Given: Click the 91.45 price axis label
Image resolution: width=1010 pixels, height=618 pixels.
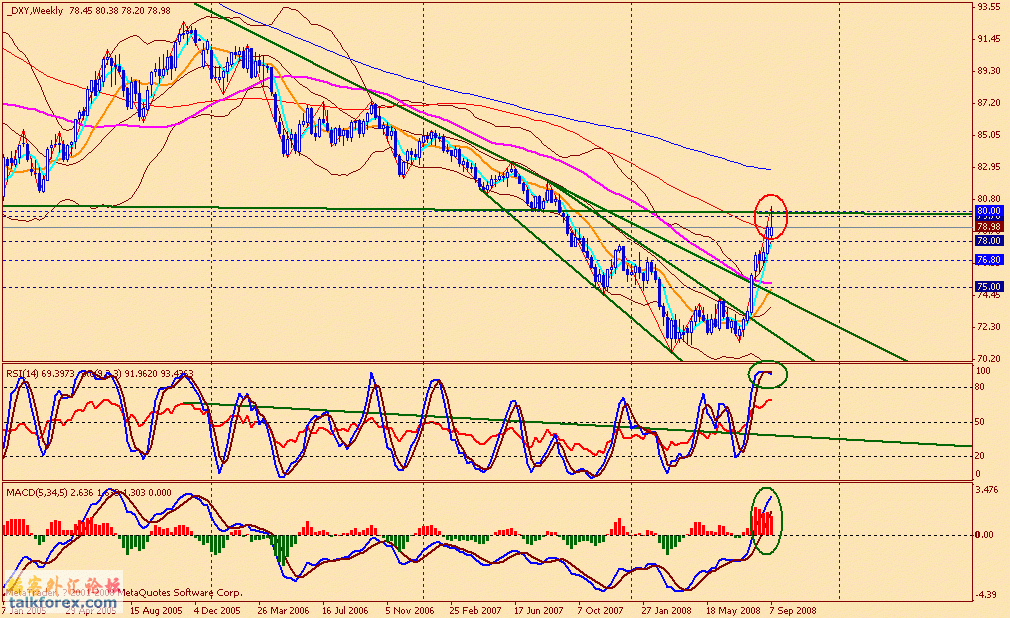Looking at the screenshot, I should click(x=988, y=39).
